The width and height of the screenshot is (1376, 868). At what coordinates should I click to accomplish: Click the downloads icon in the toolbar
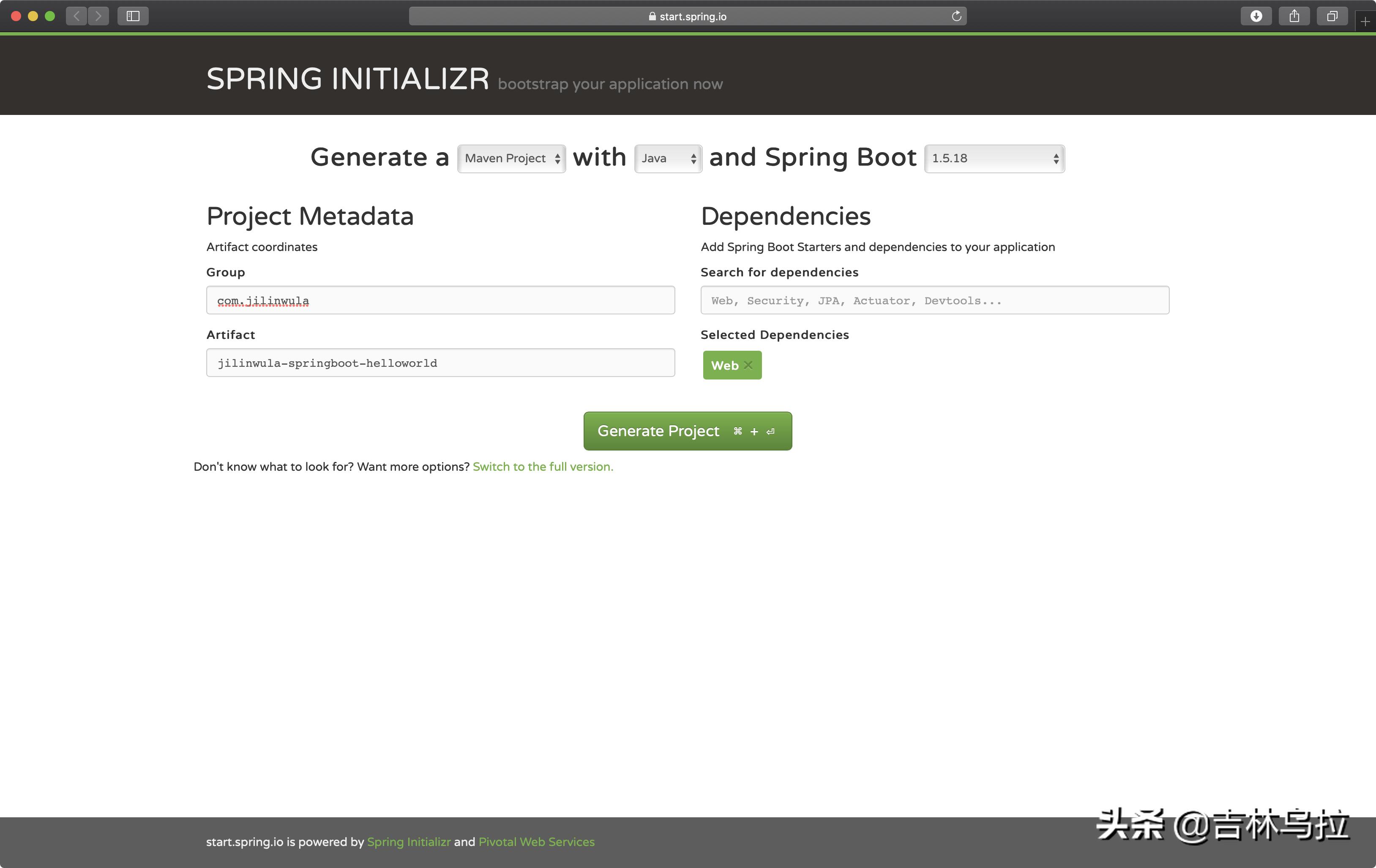[x=1256, y=16]
